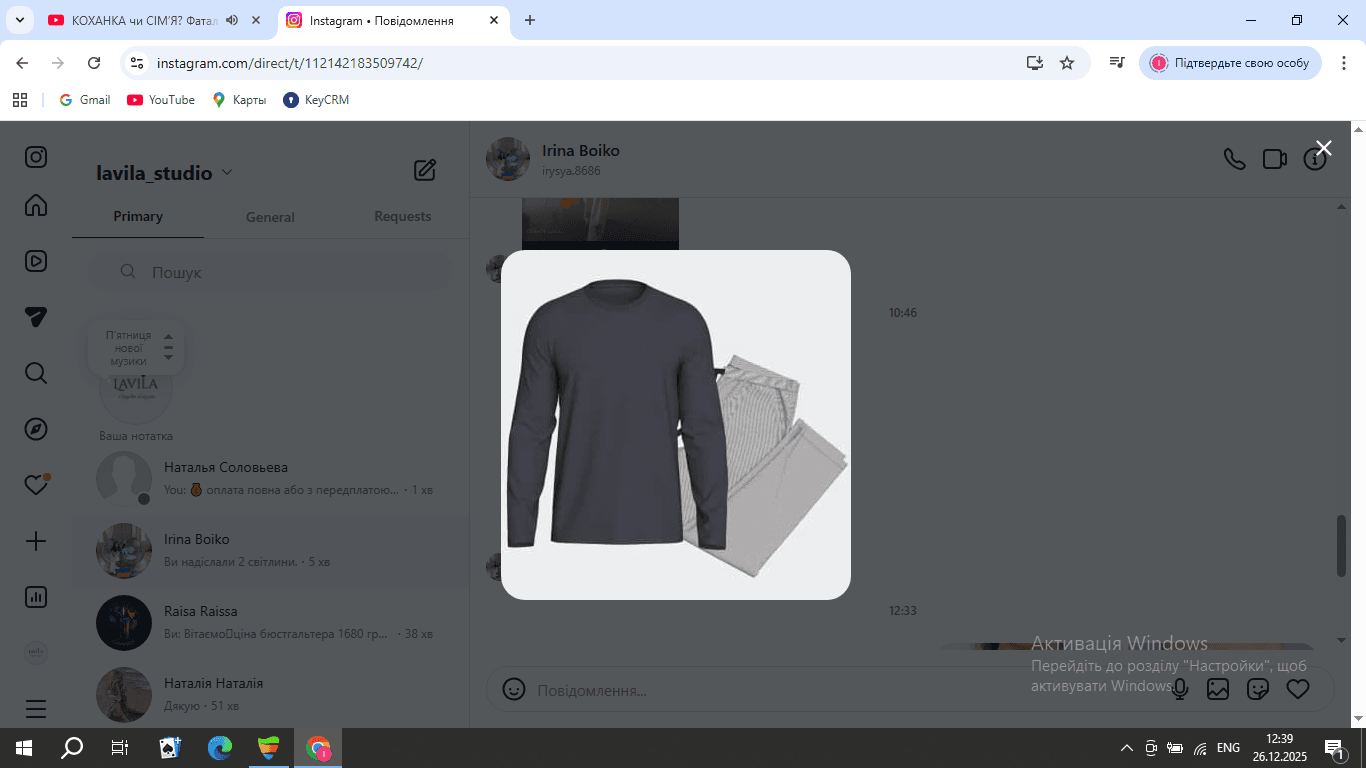Open the KeyCRM bookmark
Image resolution: width=1366 pixels, height=768 pixels.
316,100
